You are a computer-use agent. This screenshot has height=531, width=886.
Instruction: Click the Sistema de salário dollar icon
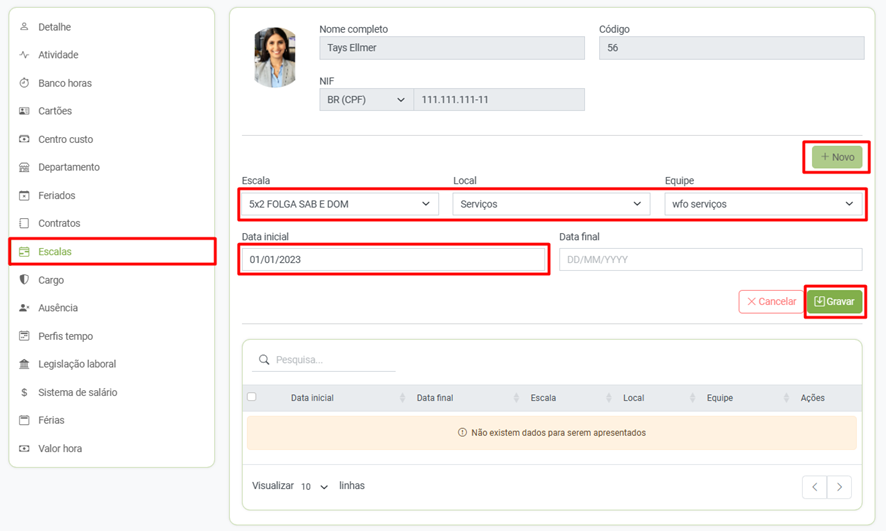[24, 392]
